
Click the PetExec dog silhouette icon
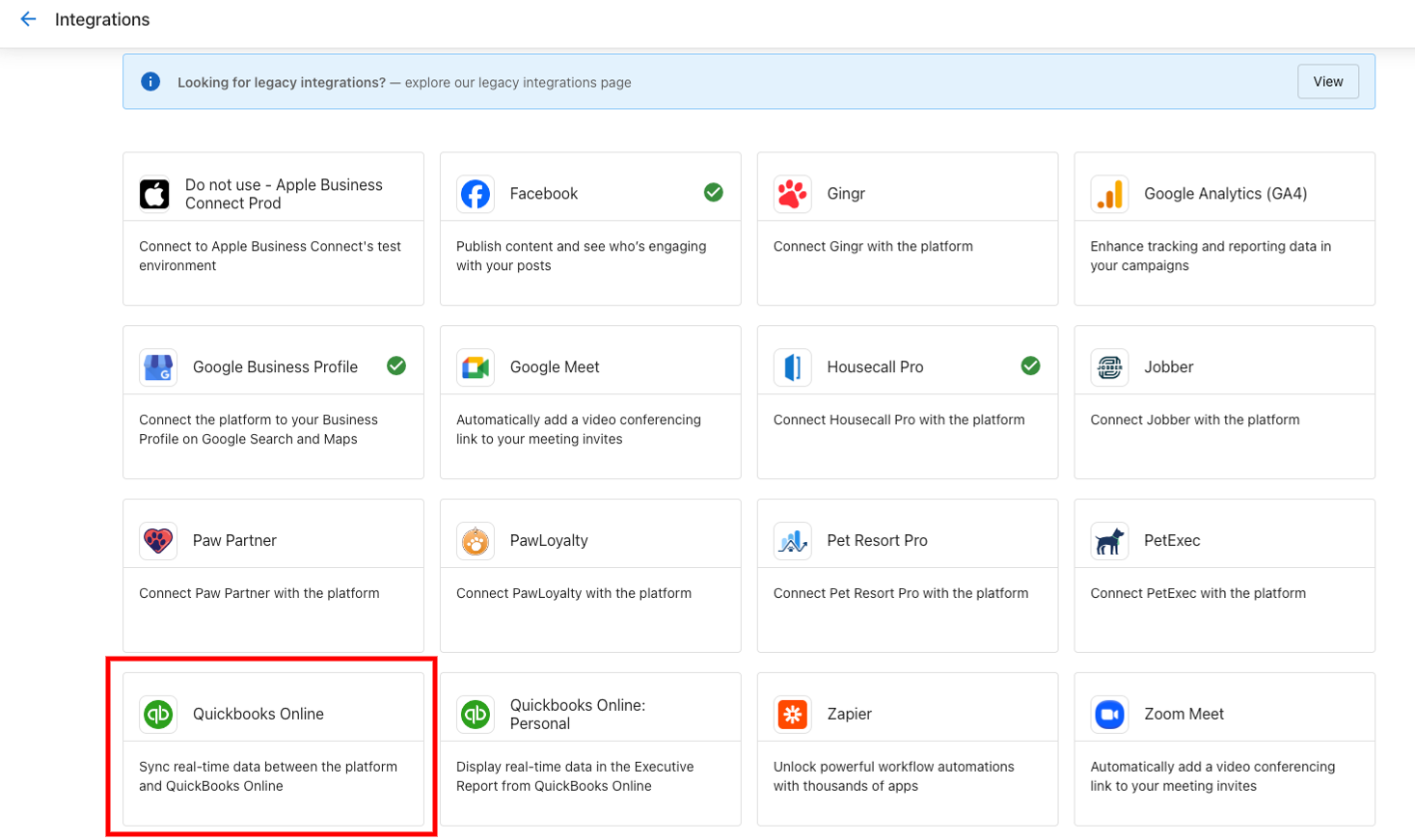point(1109,541)
